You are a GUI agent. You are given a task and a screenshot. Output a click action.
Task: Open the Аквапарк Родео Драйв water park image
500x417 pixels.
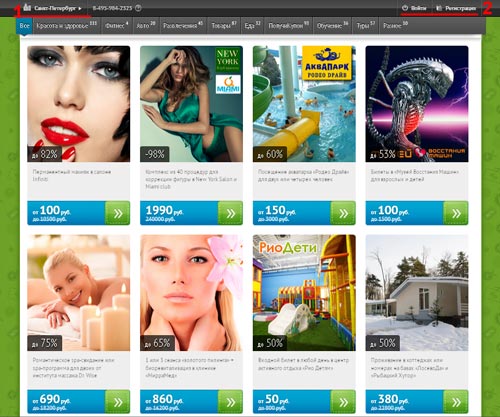(304, 104)
